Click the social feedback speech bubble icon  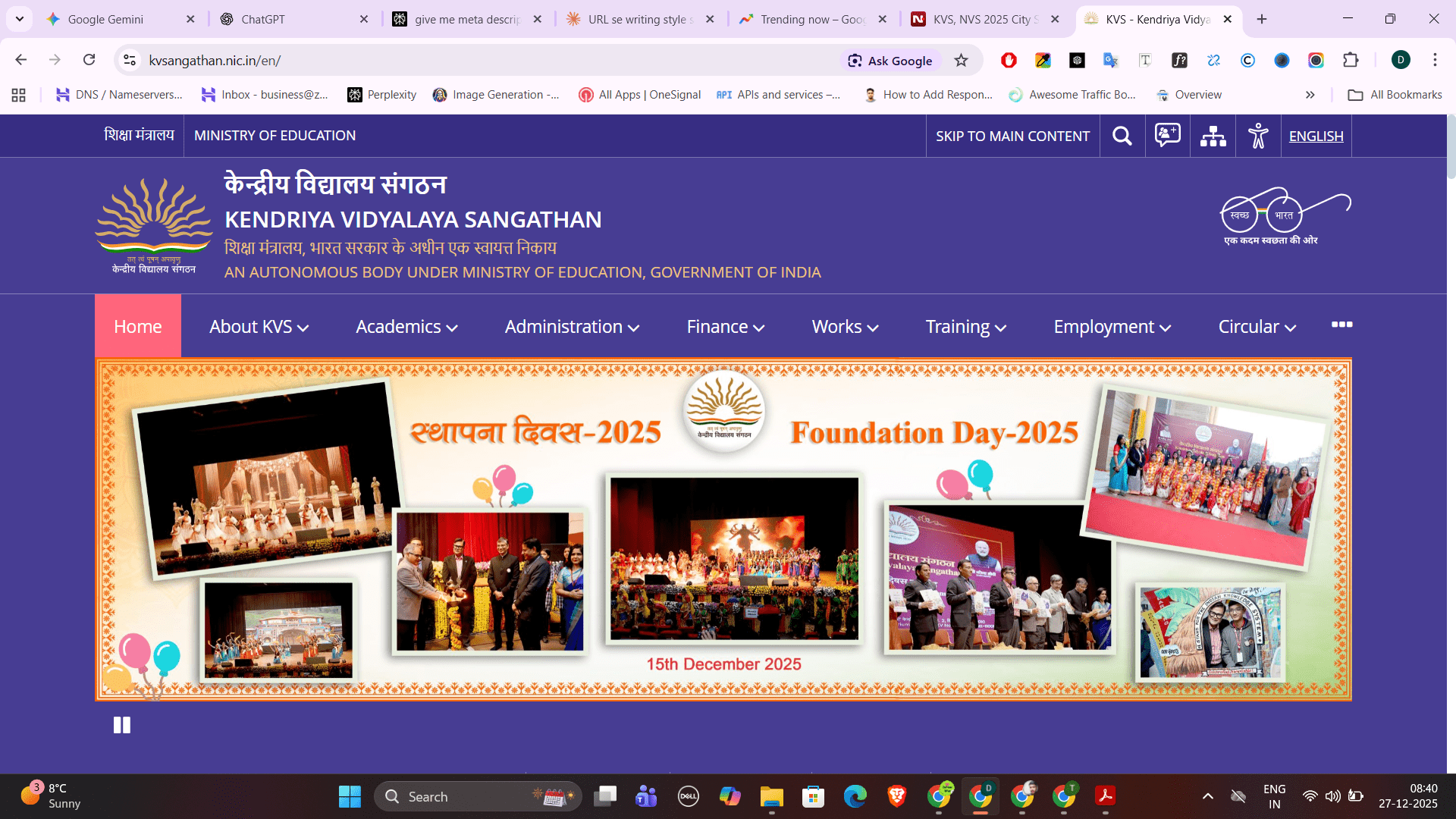pos(1166,136)
